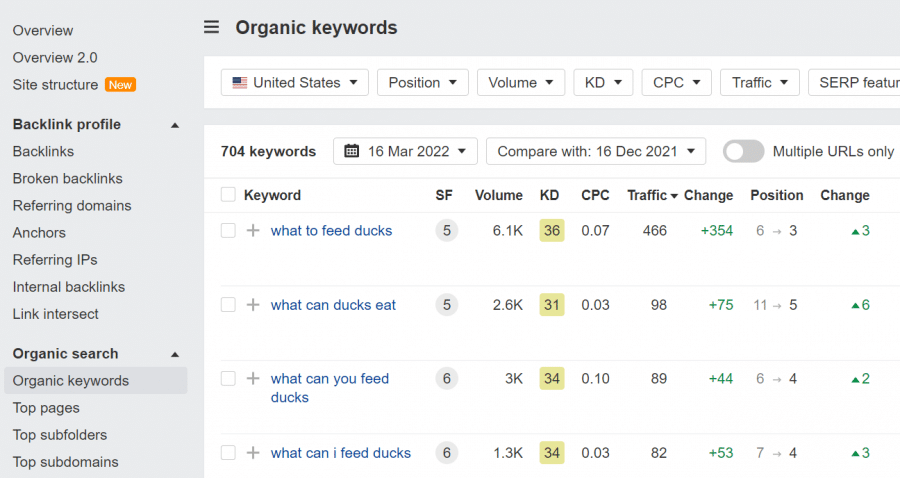The image size is (900, 478).
Task: Open the hamburger menu next to Organic keywords
Action: coord(211,27)
